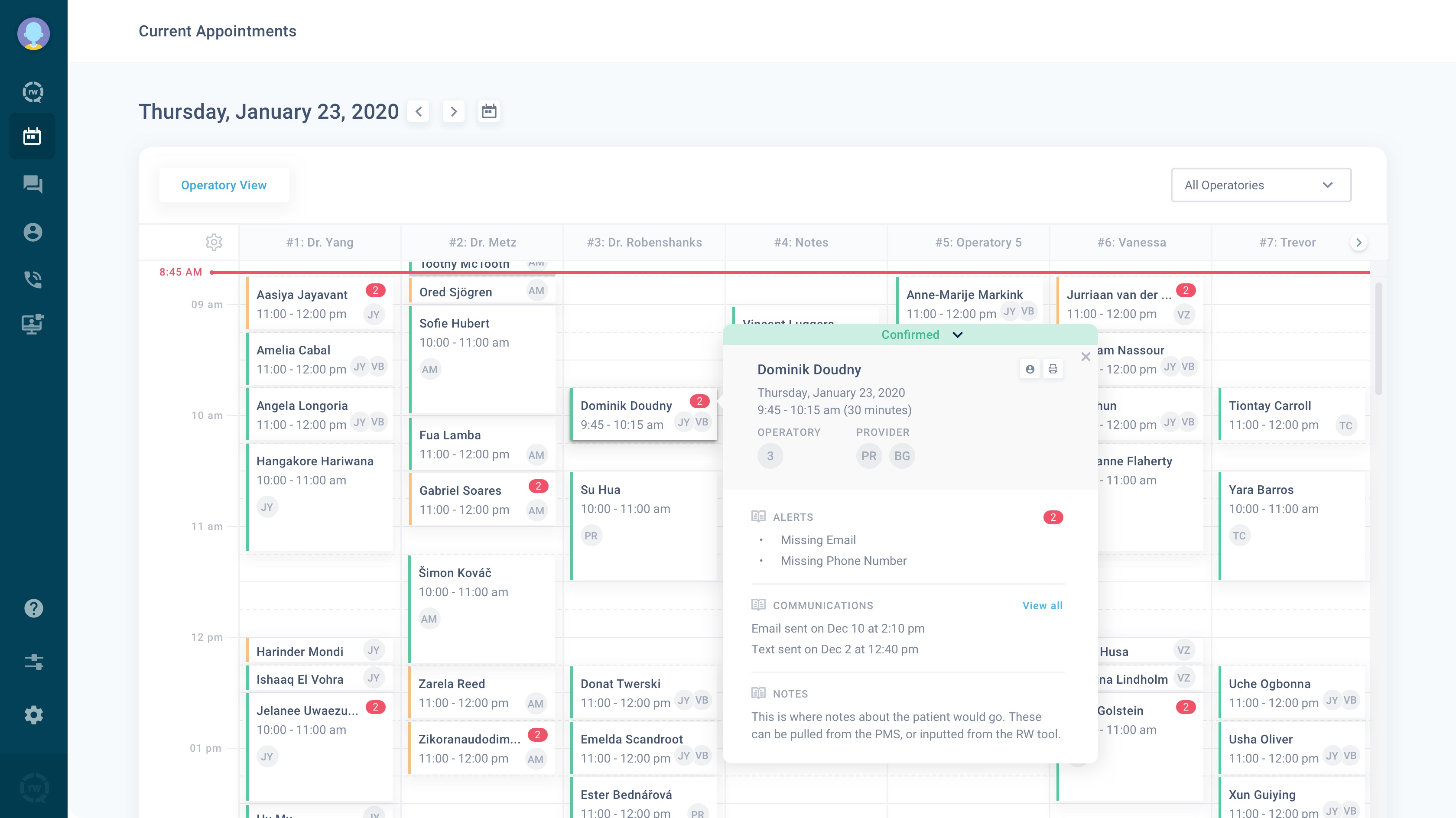Image resolution: width=1456 pixels, height=818 pixels.
Task: Open Ored Sjögren appointment card
Action: click(x=483, y=291)
